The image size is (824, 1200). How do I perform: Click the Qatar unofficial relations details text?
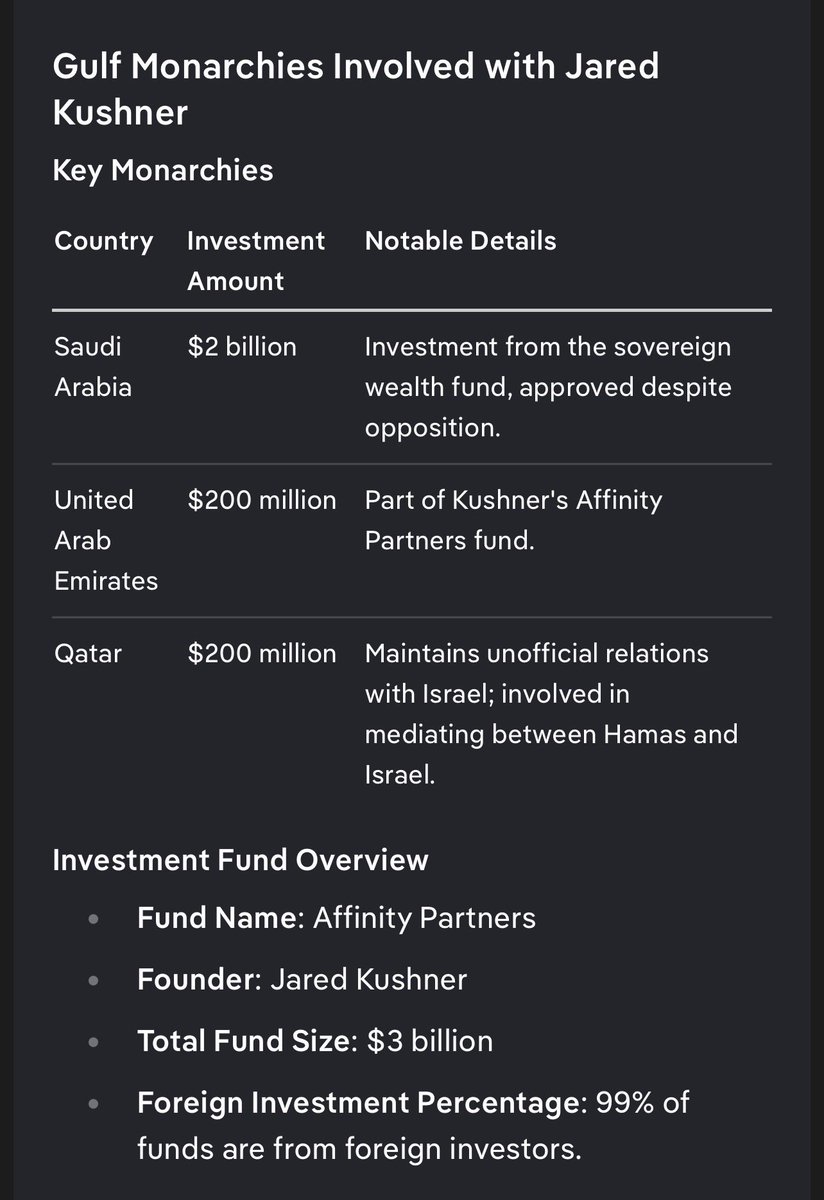551,714
